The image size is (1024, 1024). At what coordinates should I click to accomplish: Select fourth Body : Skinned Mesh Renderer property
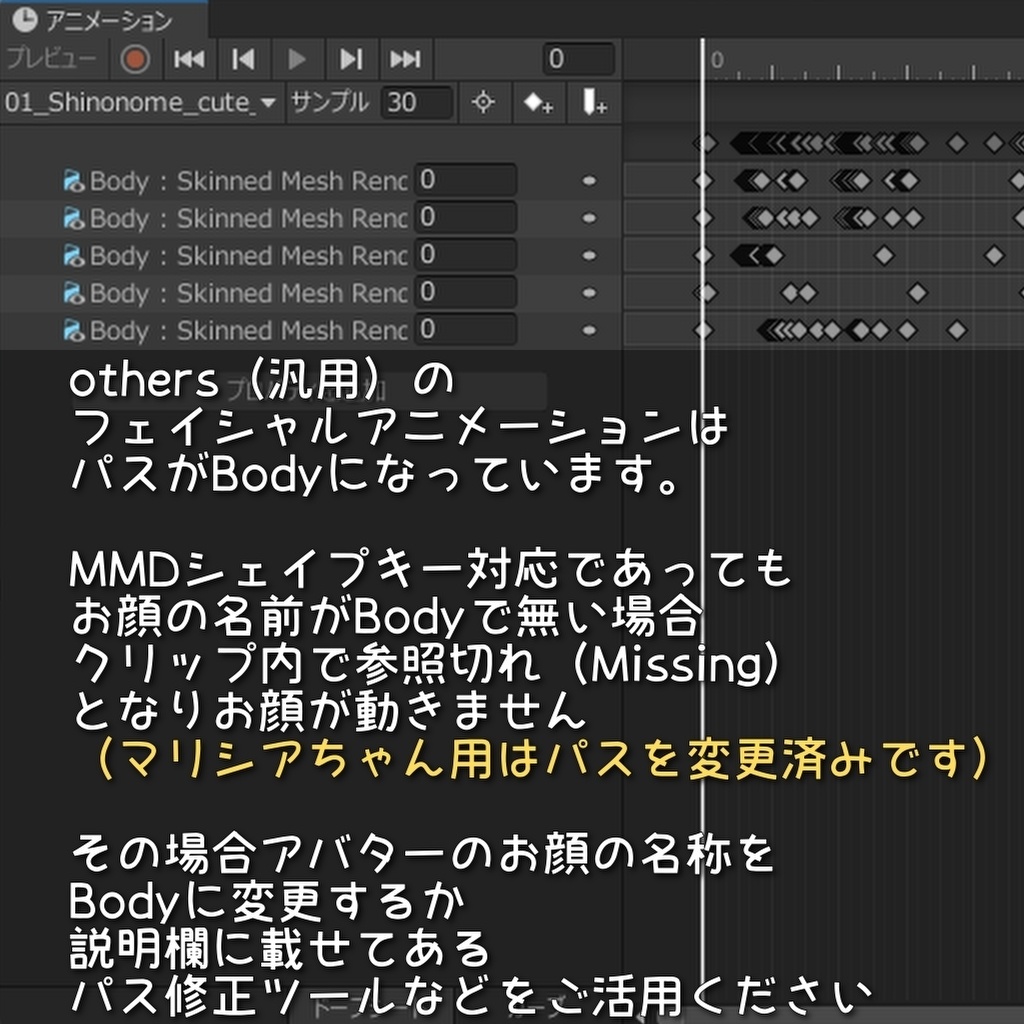pos(248,293)
